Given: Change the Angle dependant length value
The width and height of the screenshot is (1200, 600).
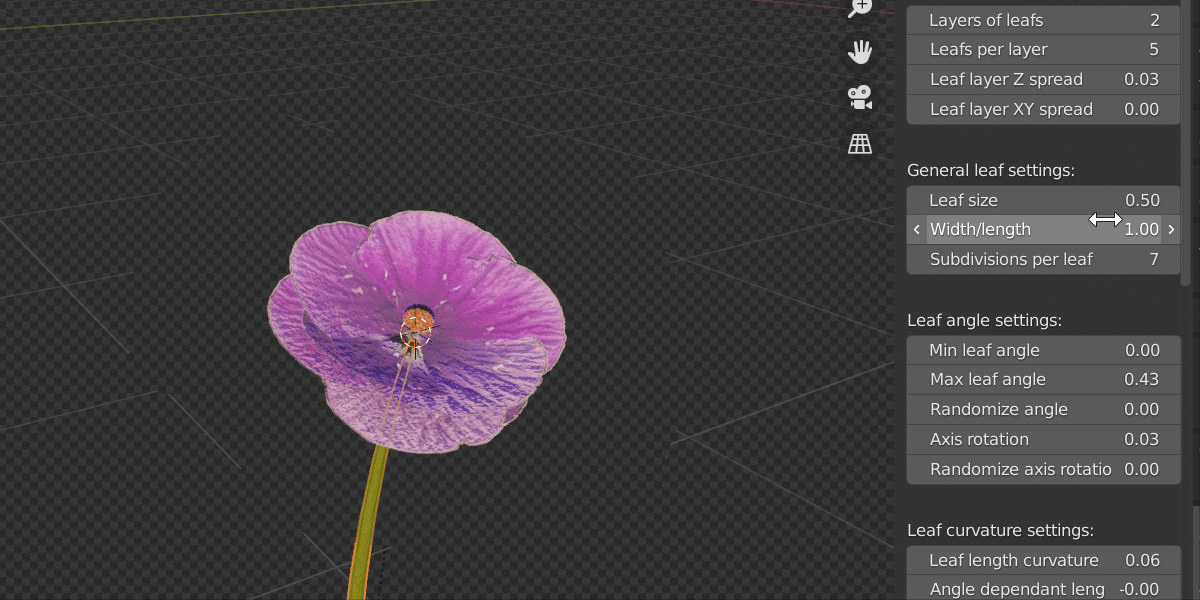Looking at the screenshot, I should 1043,589.
